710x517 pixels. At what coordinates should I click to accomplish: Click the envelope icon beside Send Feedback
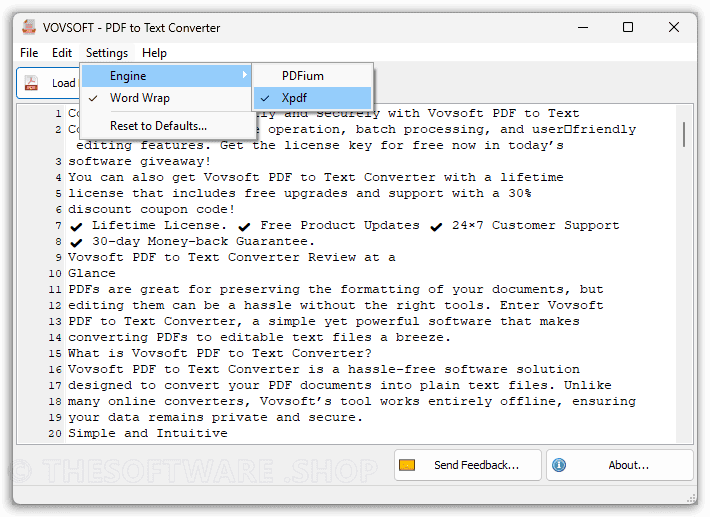coord(407,465)
